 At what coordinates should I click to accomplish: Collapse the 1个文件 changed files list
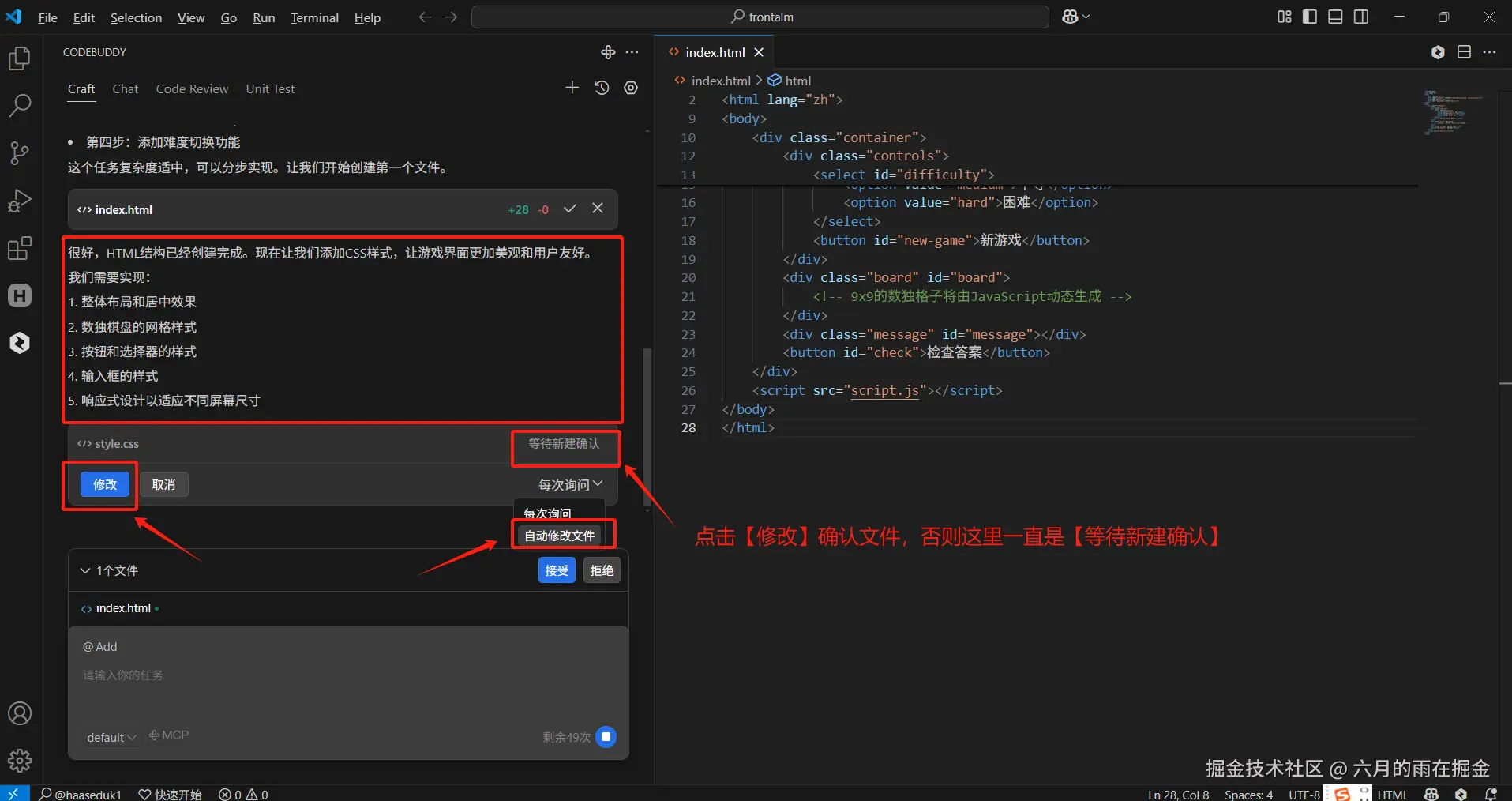pyautogui.click(x=85, y=570)
